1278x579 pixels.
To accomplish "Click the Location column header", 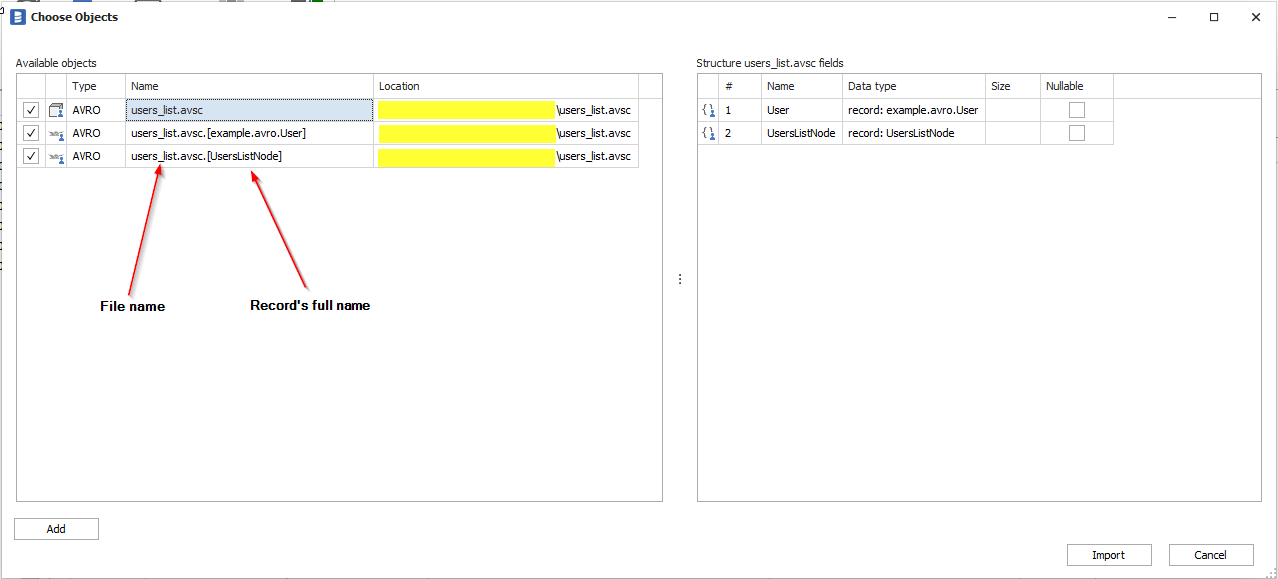I will [505, 86].
